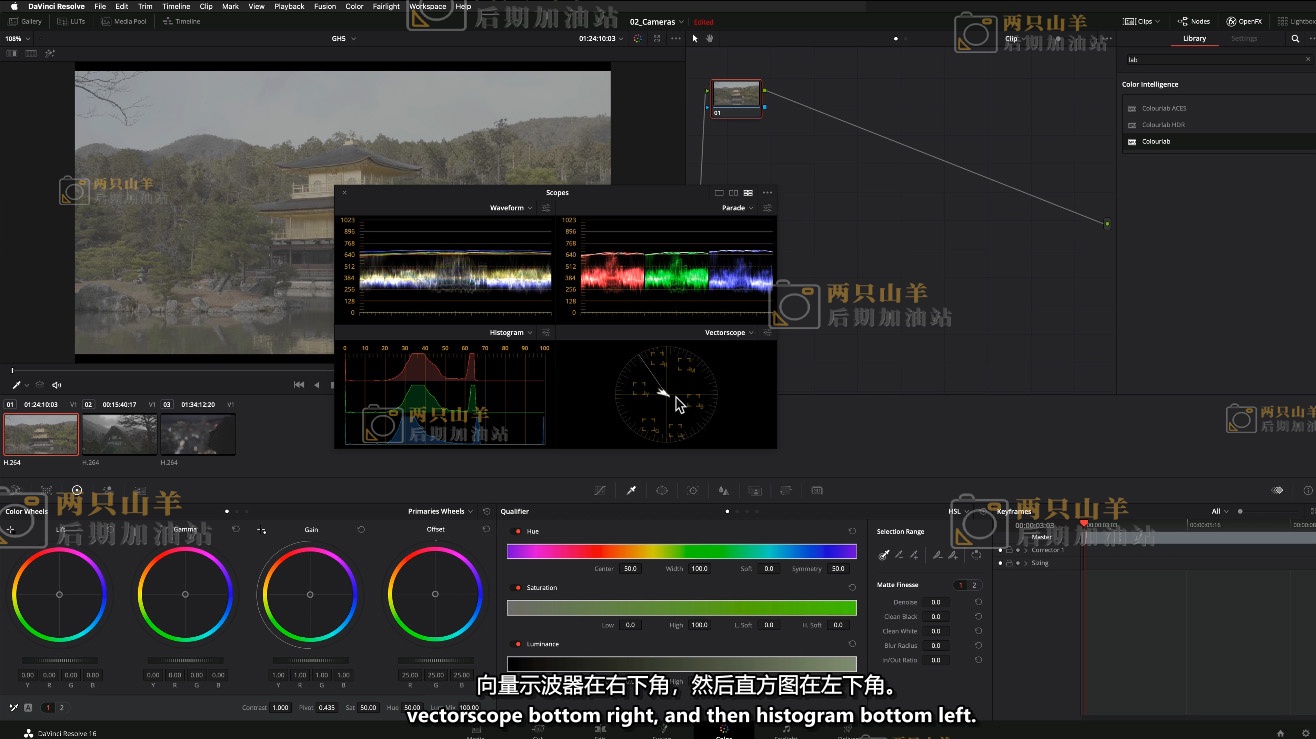The width and height of the screenshot is (1316, 739).
Task: Toggle the Luminance qualifier switch
Action: click(518, 644)
